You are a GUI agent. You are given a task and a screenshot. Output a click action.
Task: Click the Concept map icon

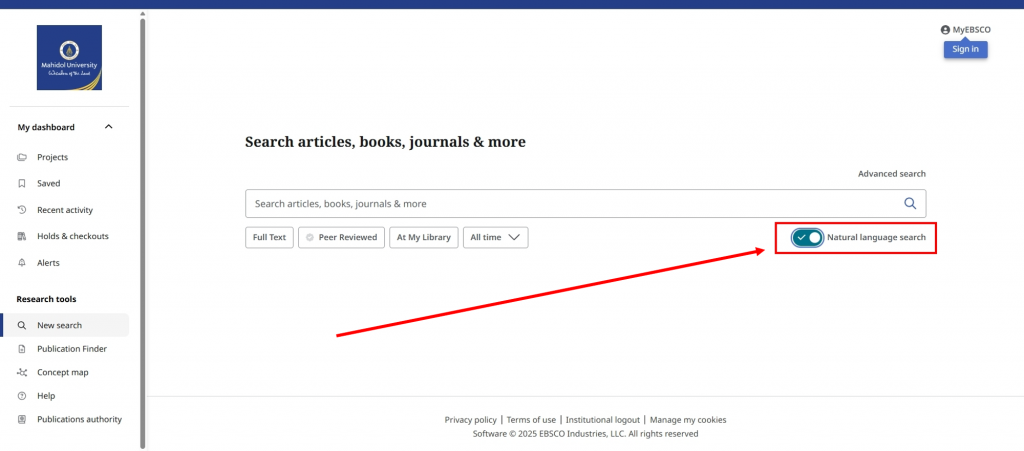[x=22, y=372]
